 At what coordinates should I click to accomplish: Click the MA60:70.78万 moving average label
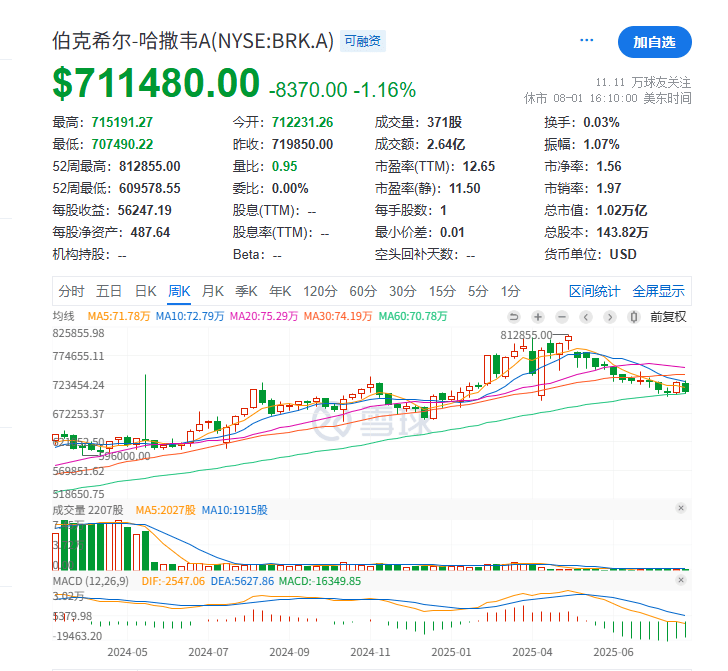[x=413, y=316]
